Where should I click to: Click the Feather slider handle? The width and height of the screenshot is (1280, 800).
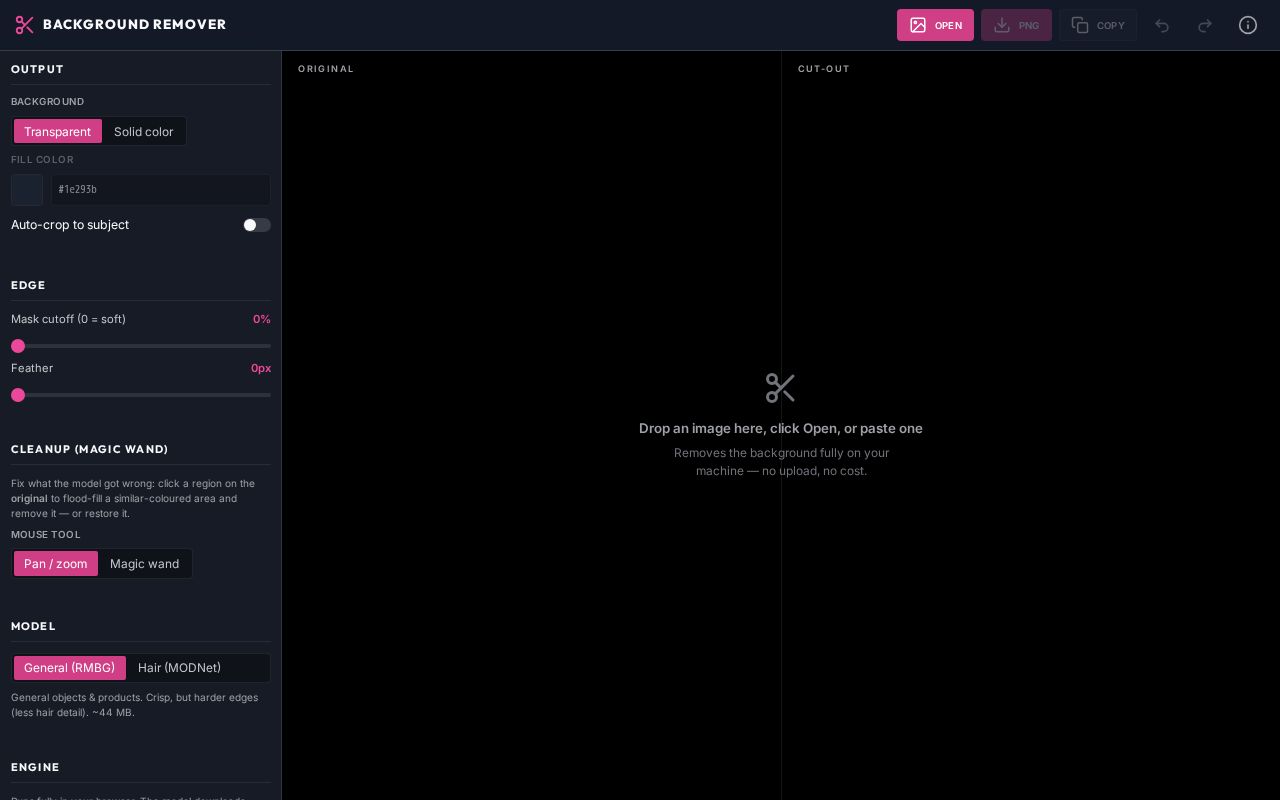pyautogui.click(x=18, y=395)
